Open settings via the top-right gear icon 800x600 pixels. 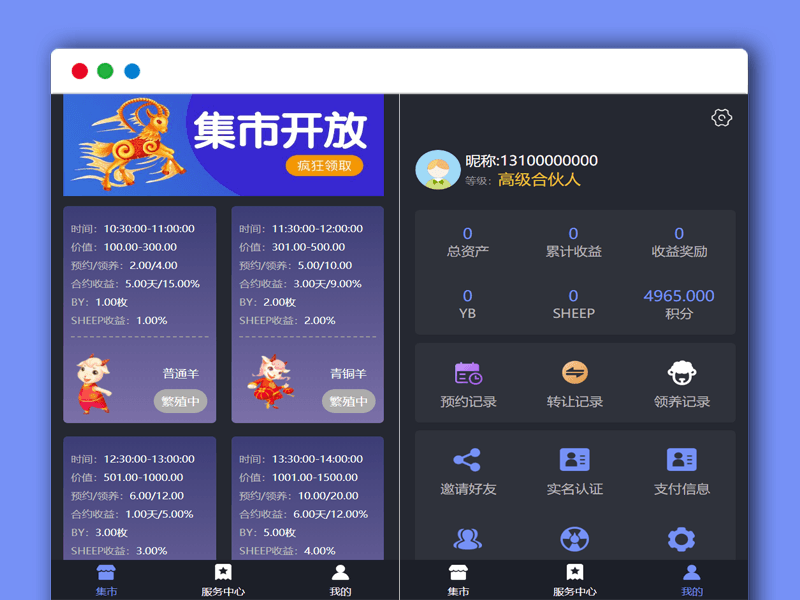tap(719, 119)
